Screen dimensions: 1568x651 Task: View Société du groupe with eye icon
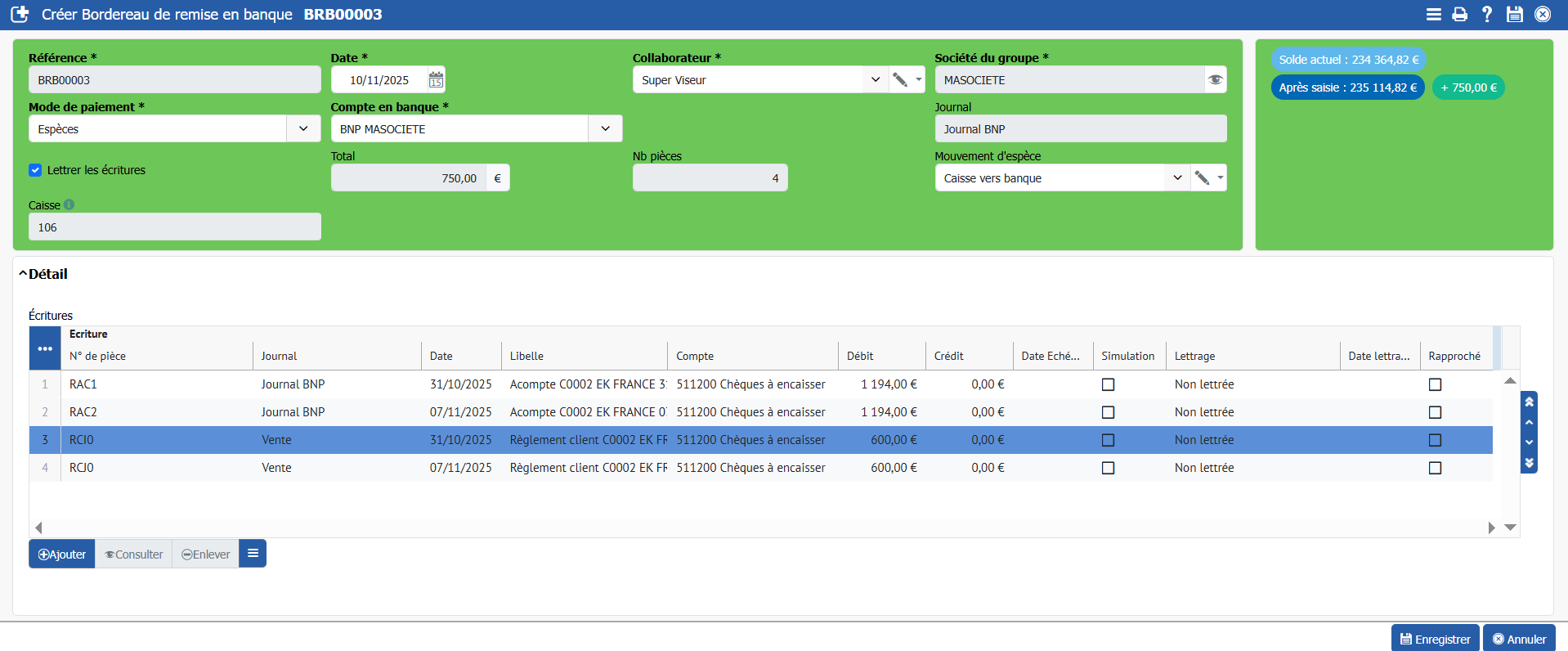(1215, 80)
